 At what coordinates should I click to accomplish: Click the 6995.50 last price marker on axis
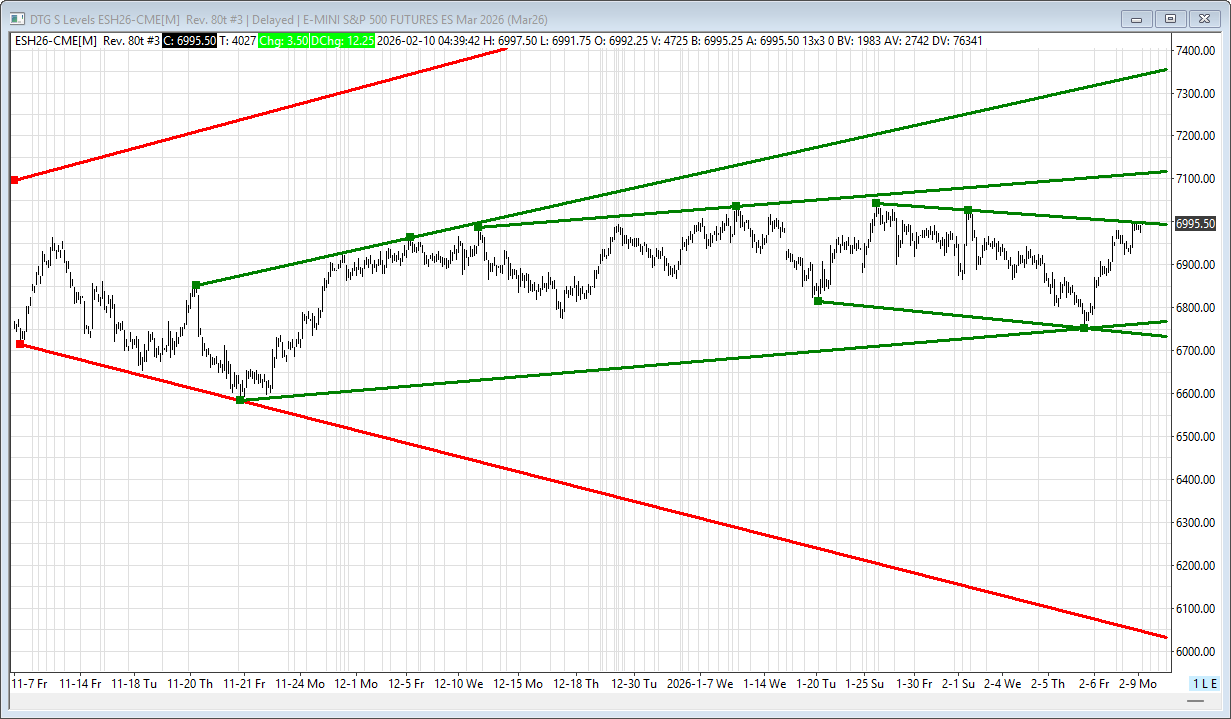tap(1195, 224)
